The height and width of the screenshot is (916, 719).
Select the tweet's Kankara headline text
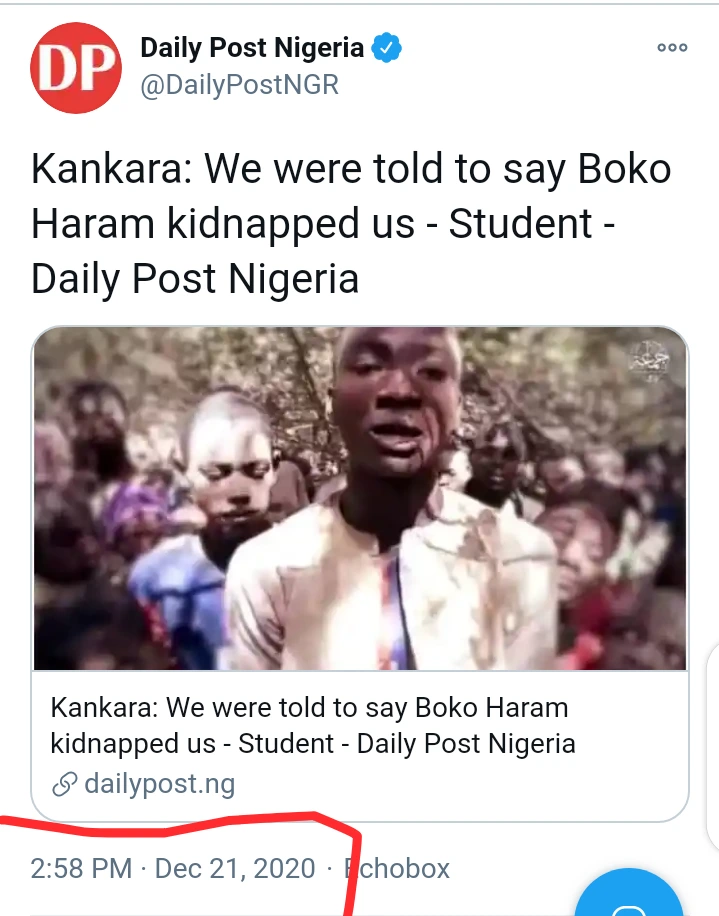tap(350, 224)
